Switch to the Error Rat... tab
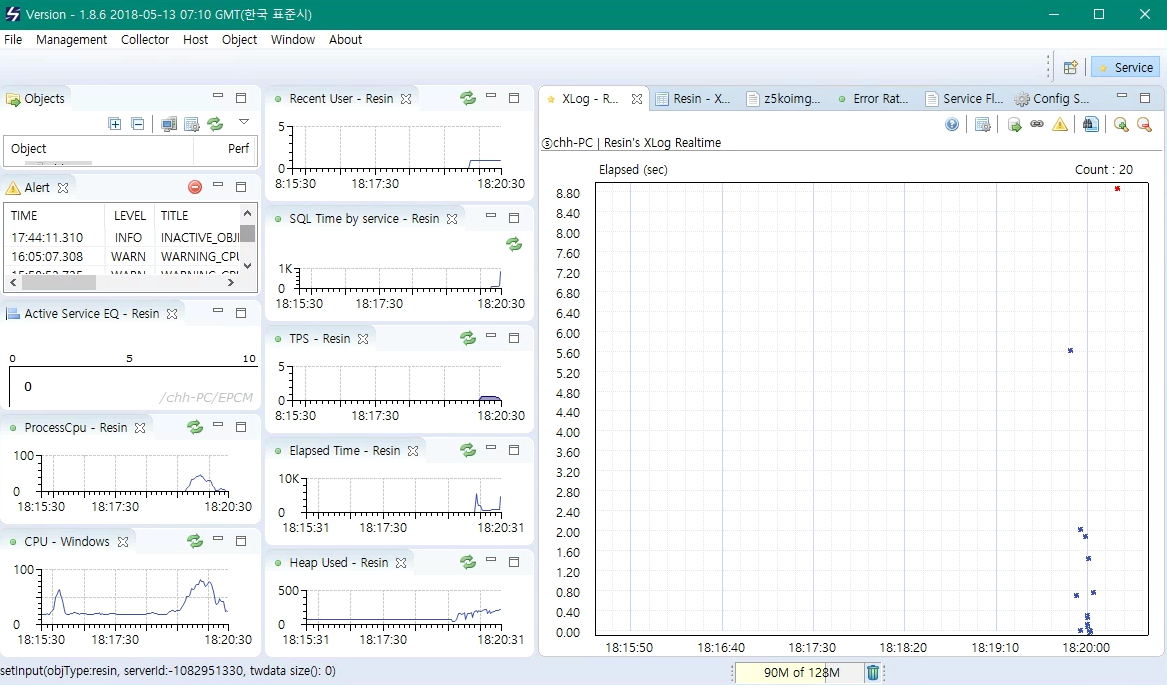This screenshot has width=1167, height=685. pos(874,98)
